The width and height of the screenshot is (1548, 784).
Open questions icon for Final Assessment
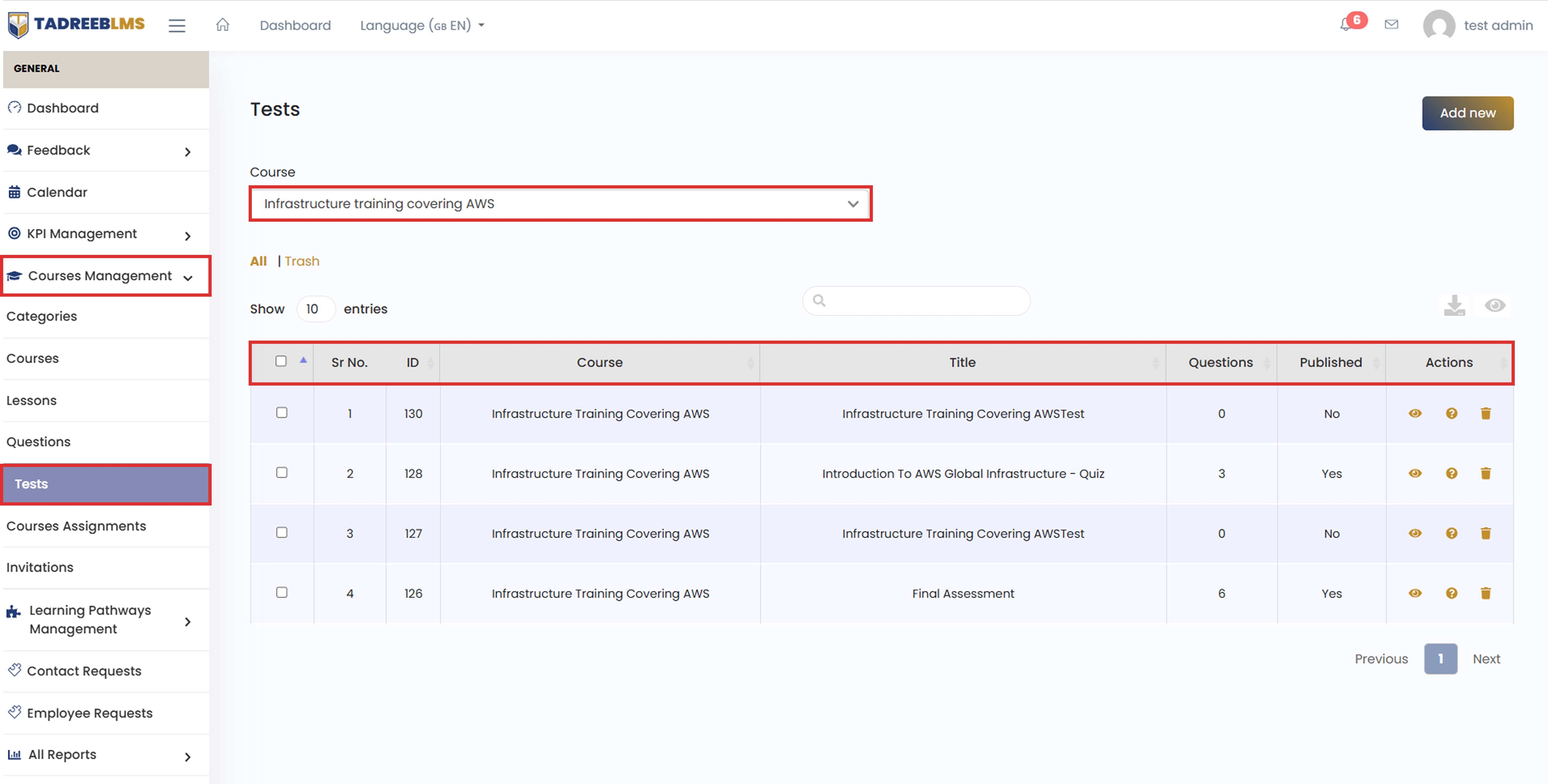pos(1451,594)
